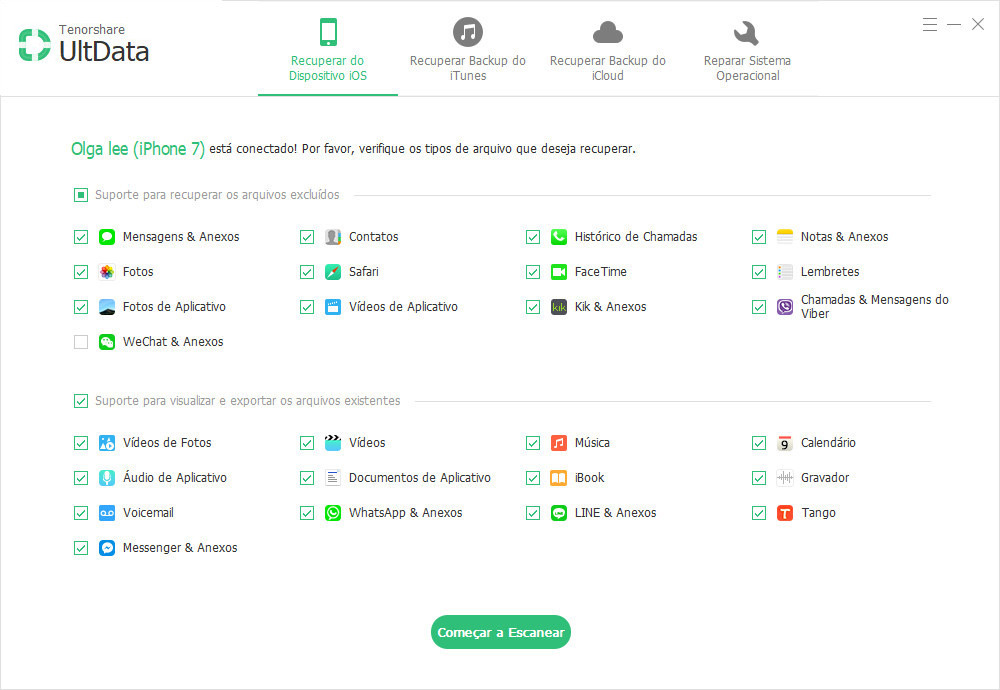This screenshot has height=690, width=1000.
Task: Click the Notas & Anexos notes icon
Action: pyautogui.click(x=785, y=237)
